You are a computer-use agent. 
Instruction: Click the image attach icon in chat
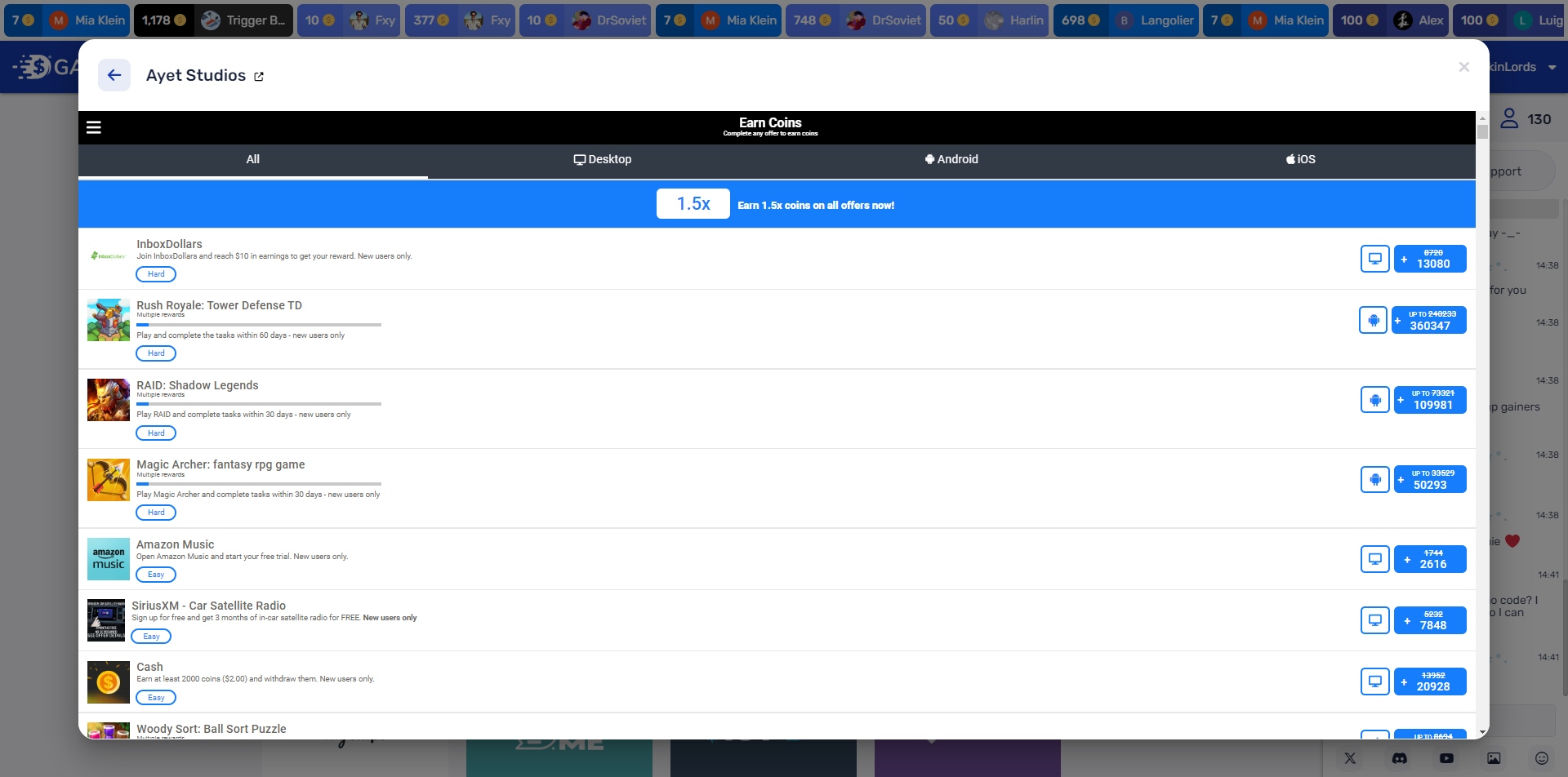pyautogui.click(x=1494, y=758)
